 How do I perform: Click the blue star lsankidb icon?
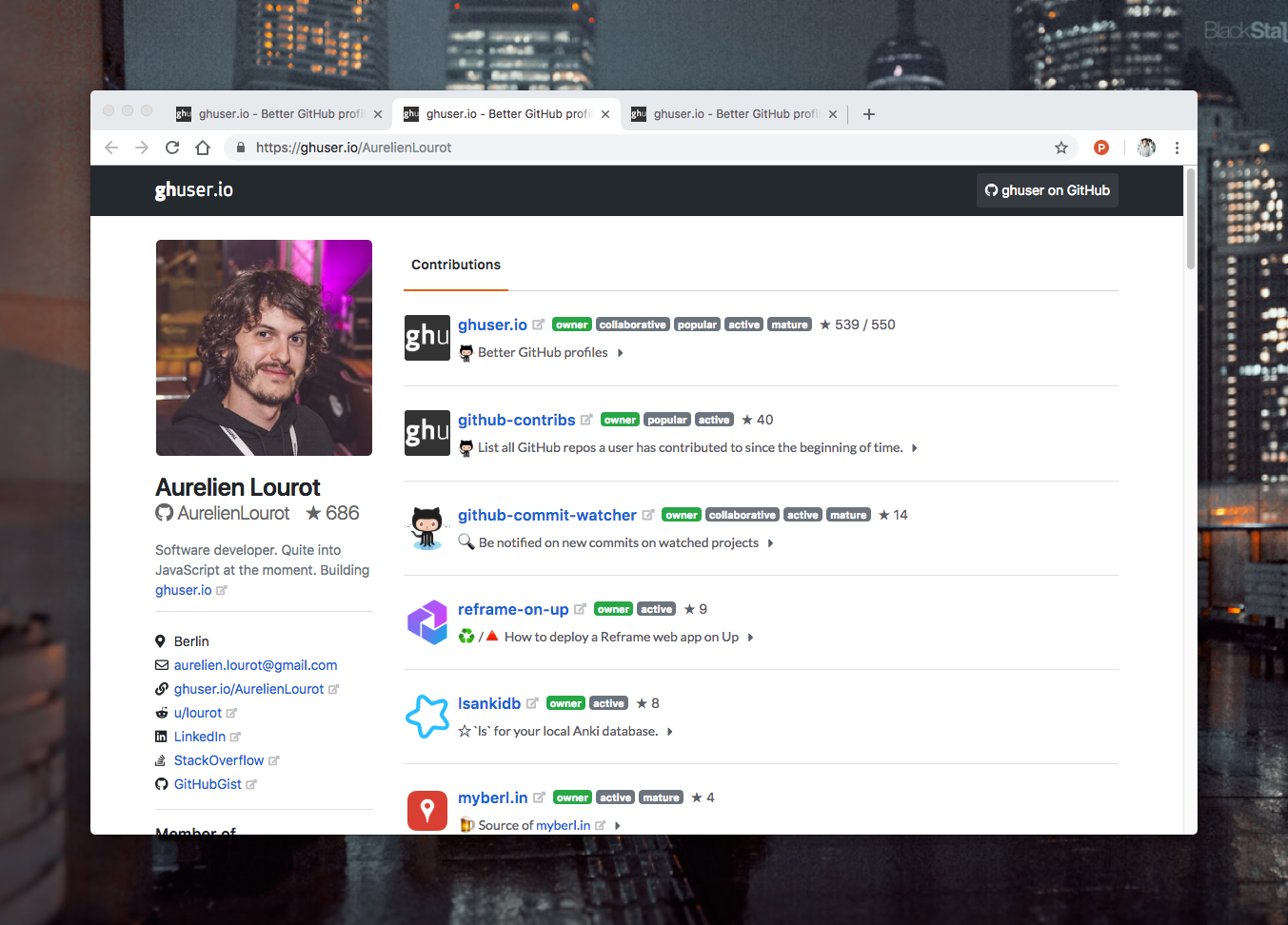pyautogui.click(x=427, y=717)
